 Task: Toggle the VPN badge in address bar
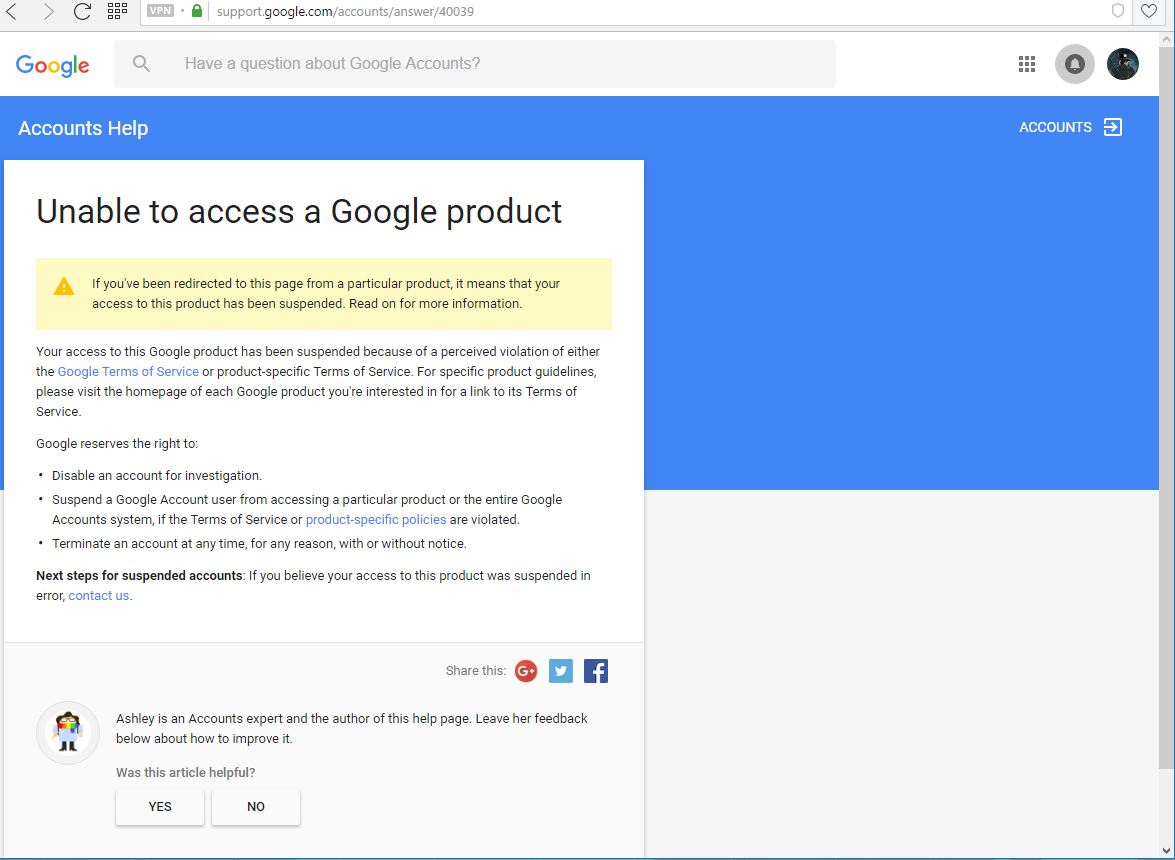pos(160,11)
